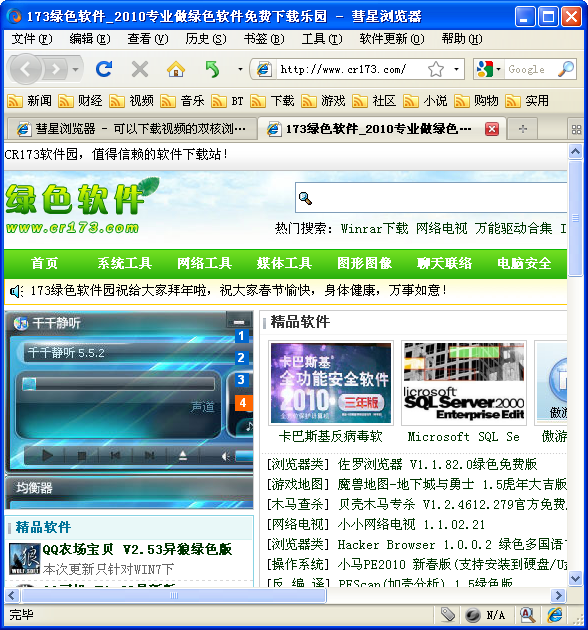Open the SQL Server 2000 thumbnail
The image size is (588, 630).
click(x=464, y=383)
